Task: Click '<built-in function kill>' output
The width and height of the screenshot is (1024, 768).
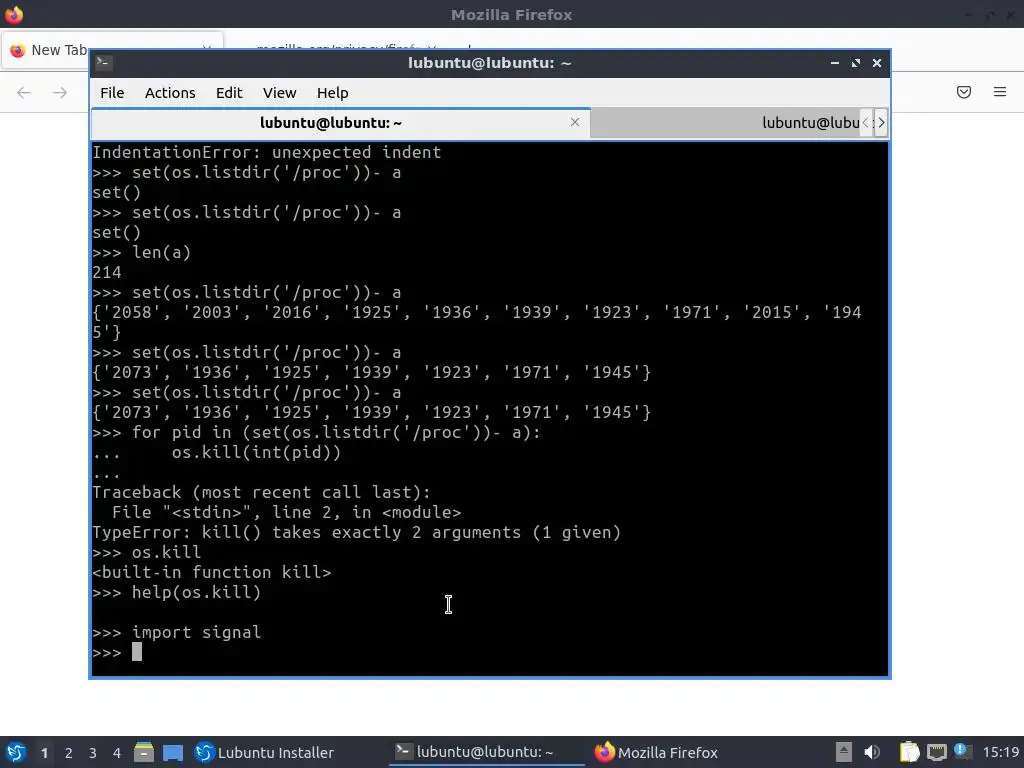Action: [x=212, y=572]
